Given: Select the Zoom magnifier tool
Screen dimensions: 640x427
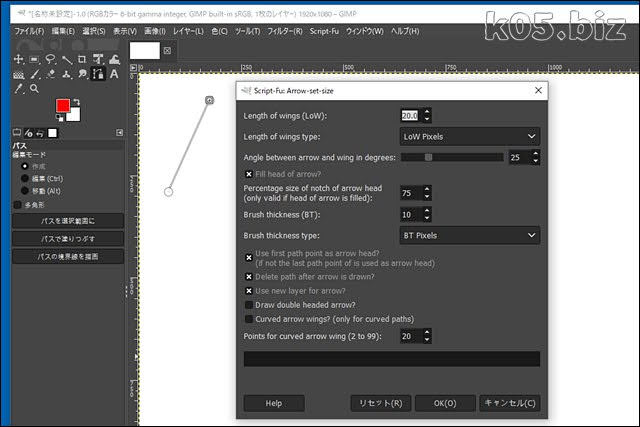Looking at the screenshot, I should point(34,89).
